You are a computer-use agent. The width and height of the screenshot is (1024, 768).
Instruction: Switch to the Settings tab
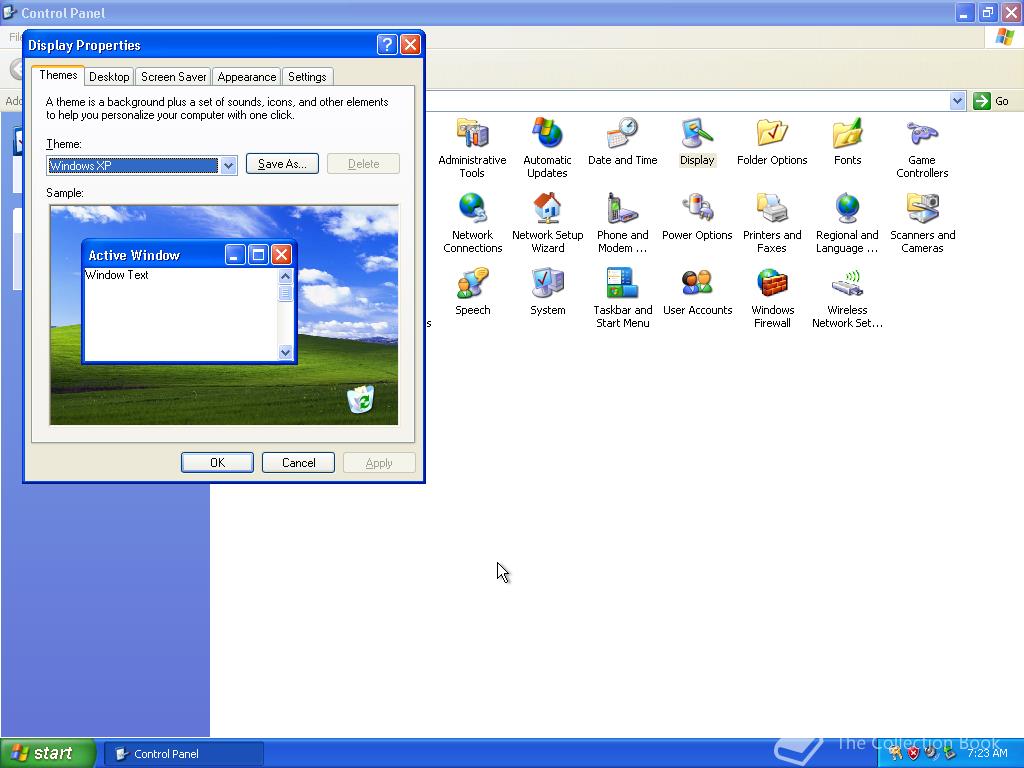click(x=307, y=76)
